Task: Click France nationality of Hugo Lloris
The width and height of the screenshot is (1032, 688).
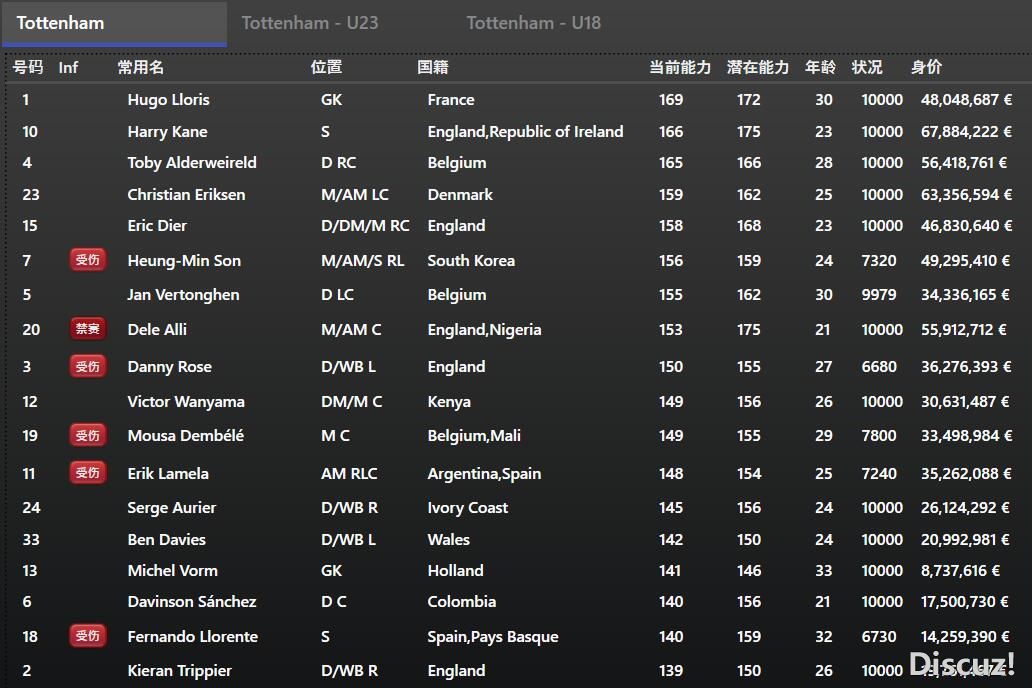Action: 451,100
